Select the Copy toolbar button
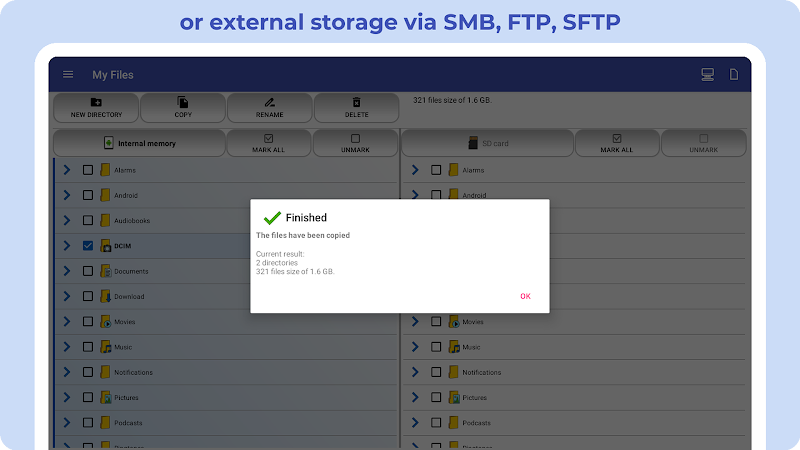800x450 pixels. [183, 108]
